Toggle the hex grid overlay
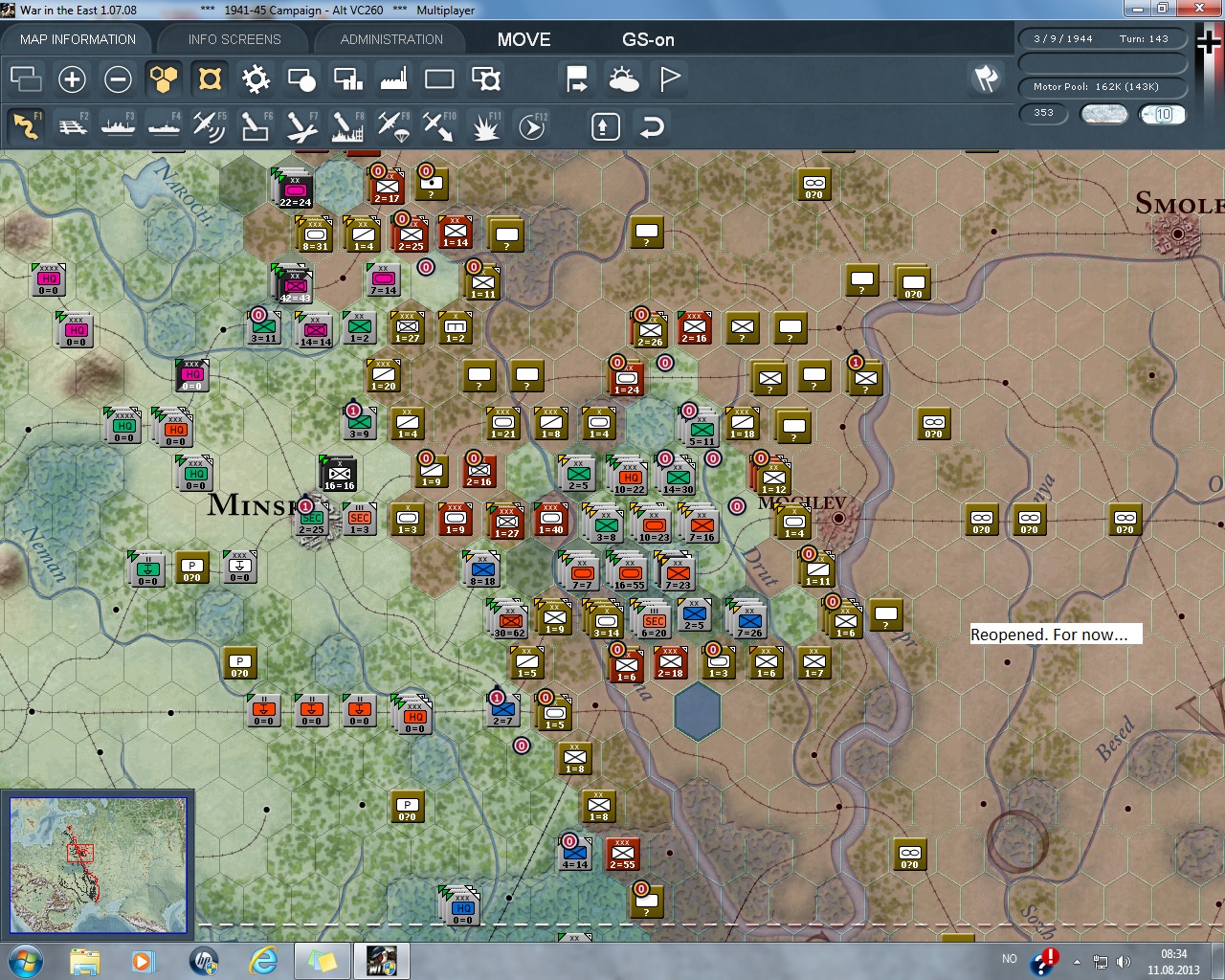1225x980 pixels. [164, 78]
